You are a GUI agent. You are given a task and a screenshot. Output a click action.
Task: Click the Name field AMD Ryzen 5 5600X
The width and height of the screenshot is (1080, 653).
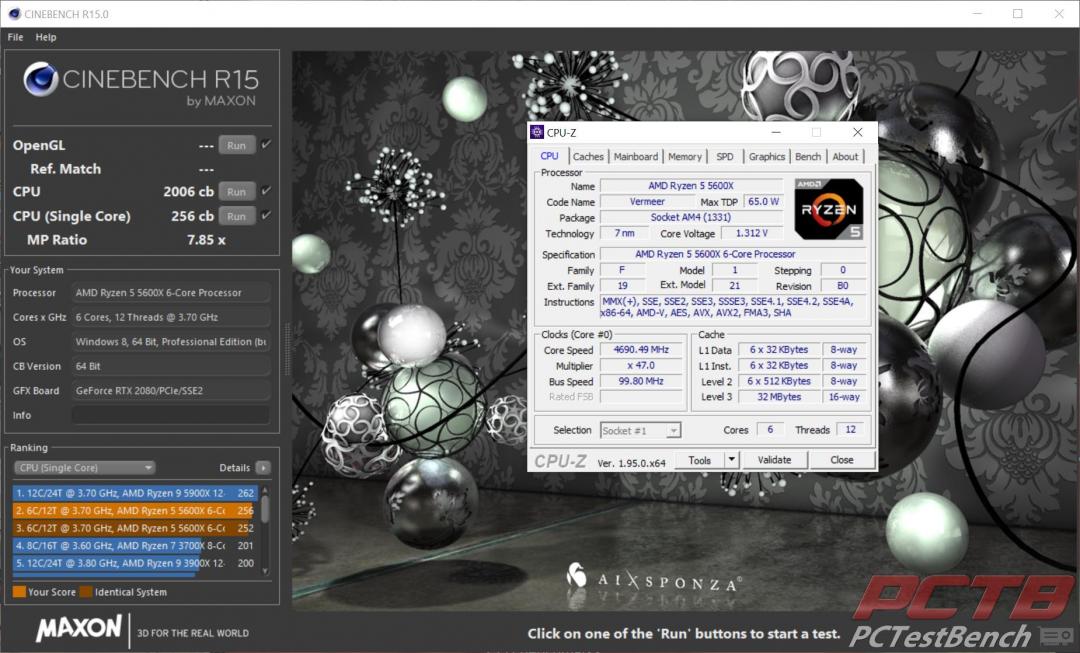pyautogui.click(x=691, y=186)
